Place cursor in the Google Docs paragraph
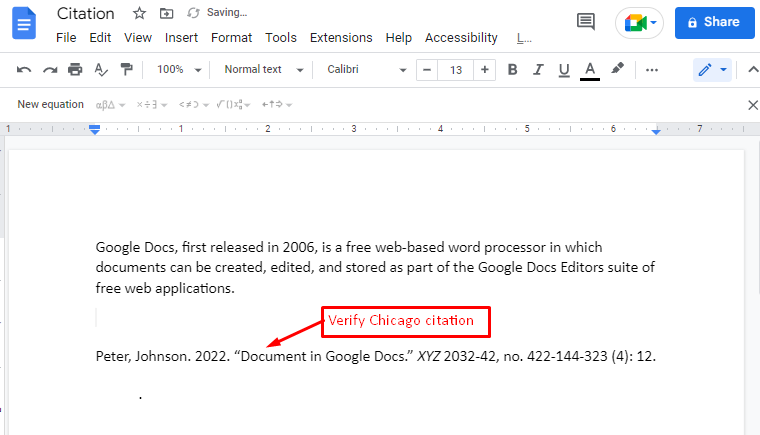This screenshot has width=760, height=435. coord(375,267)
